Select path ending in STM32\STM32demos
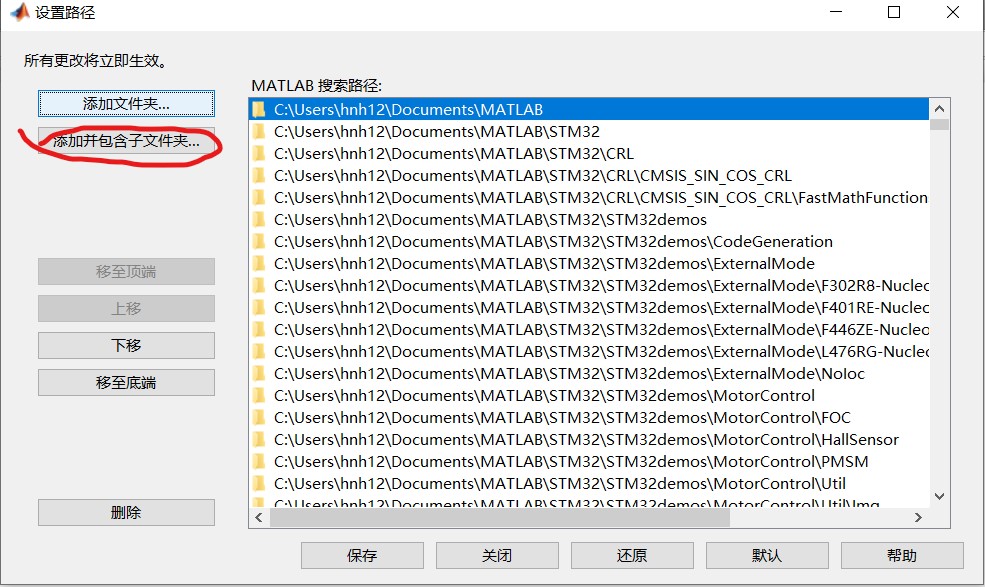 pyautogui.click(x=589, y=219)
